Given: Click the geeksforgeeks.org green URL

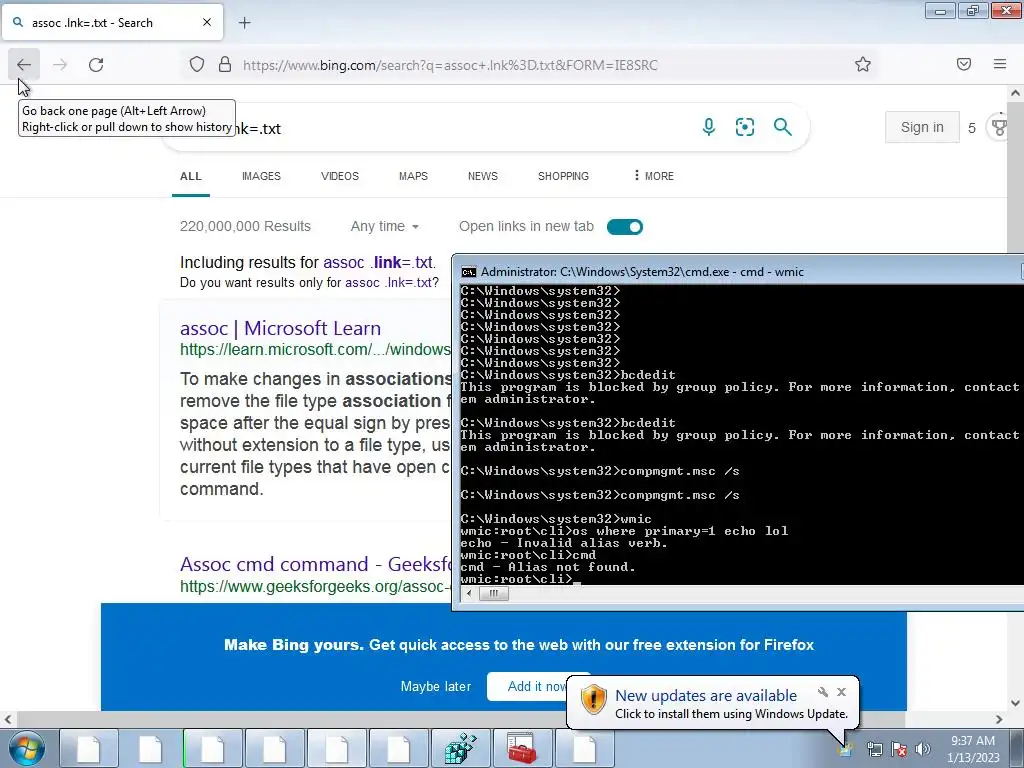Looking at the screenshot, I should click(x=315, y=586).
